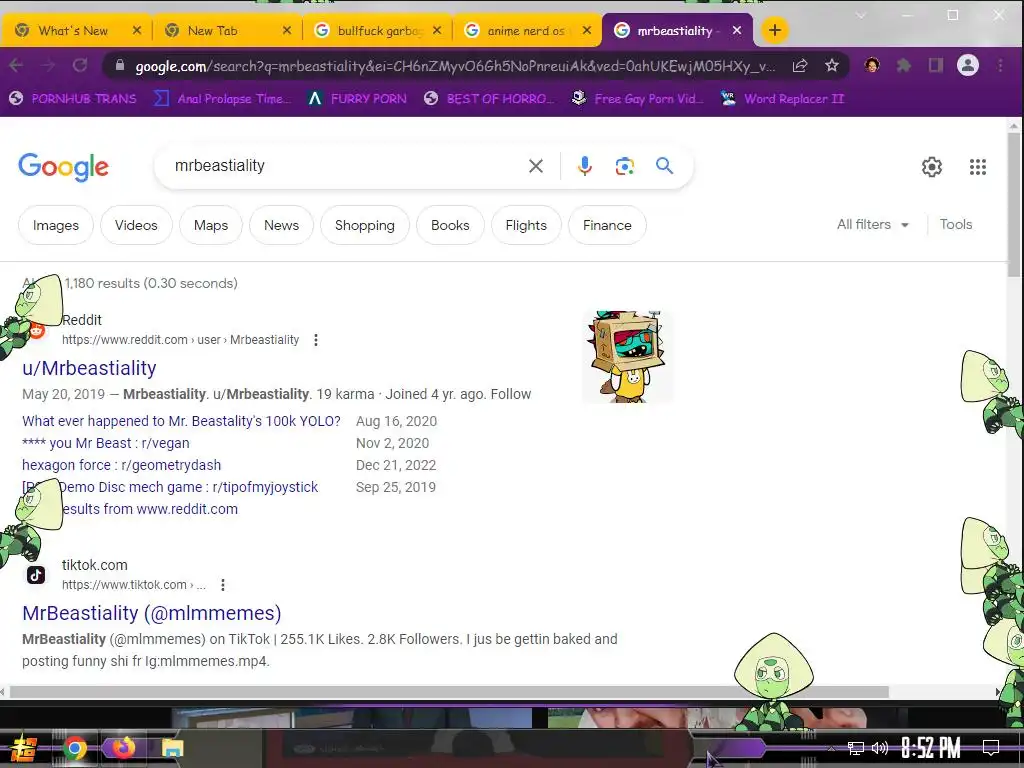
Task: Filter results by Finance
Action: coord(607,225)
